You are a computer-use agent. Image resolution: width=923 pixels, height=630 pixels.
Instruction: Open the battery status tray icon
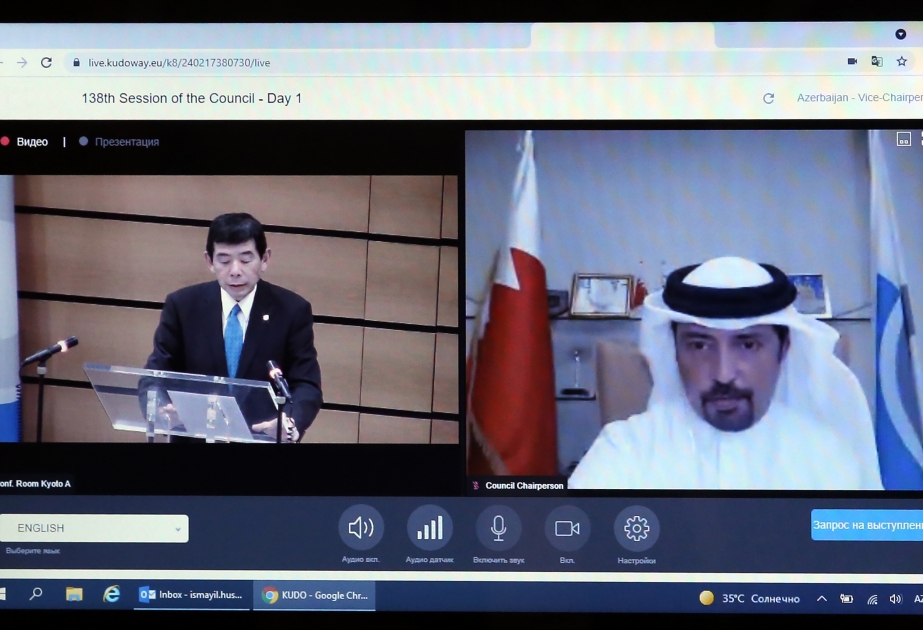tap(846, 599)
